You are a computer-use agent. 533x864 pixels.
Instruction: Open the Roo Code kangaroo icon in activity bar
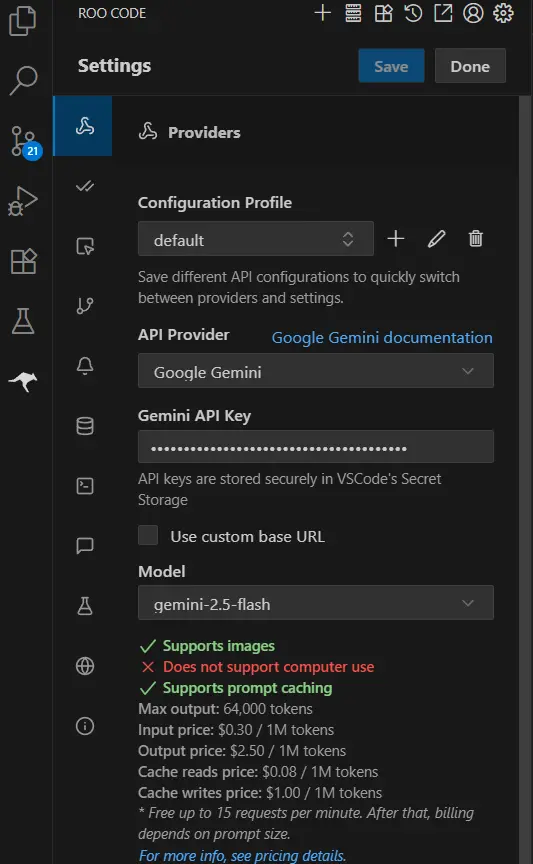pyautogui.click(x=23, y=381)
